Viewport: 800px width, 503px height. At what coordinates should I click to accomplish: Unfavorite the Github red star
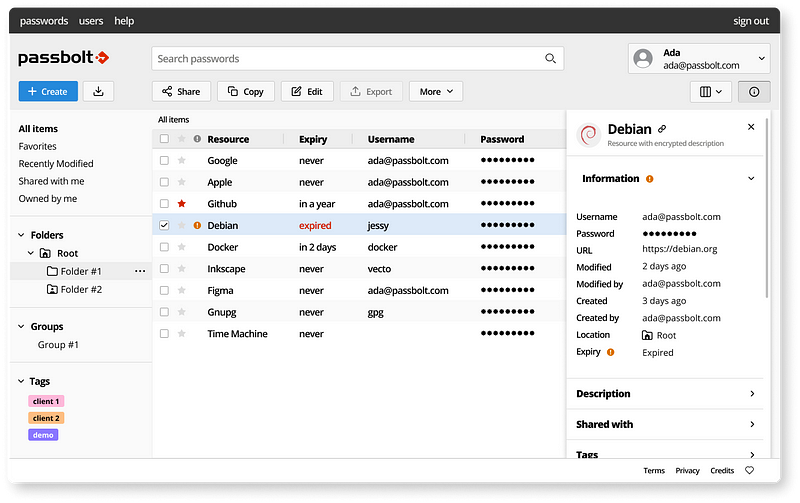(181, 204)
